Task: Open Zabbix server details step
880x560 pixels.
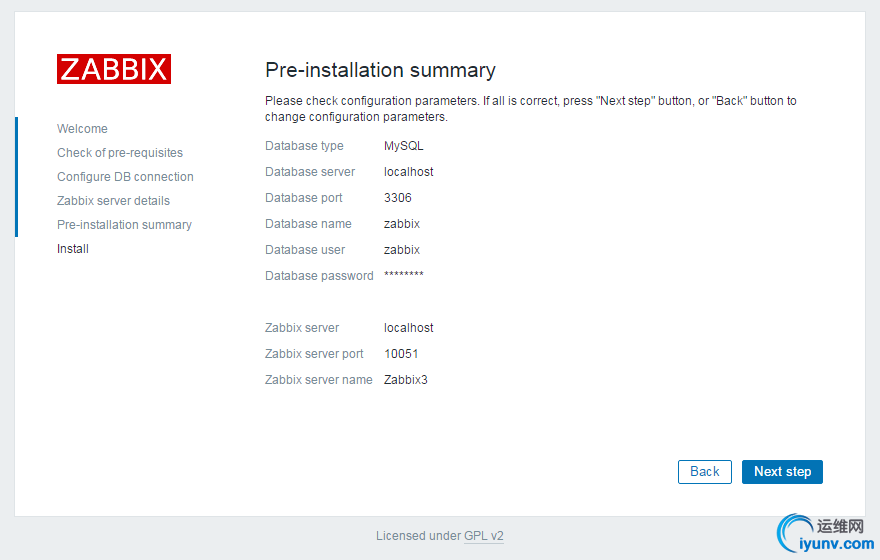Action: point(113,201)
